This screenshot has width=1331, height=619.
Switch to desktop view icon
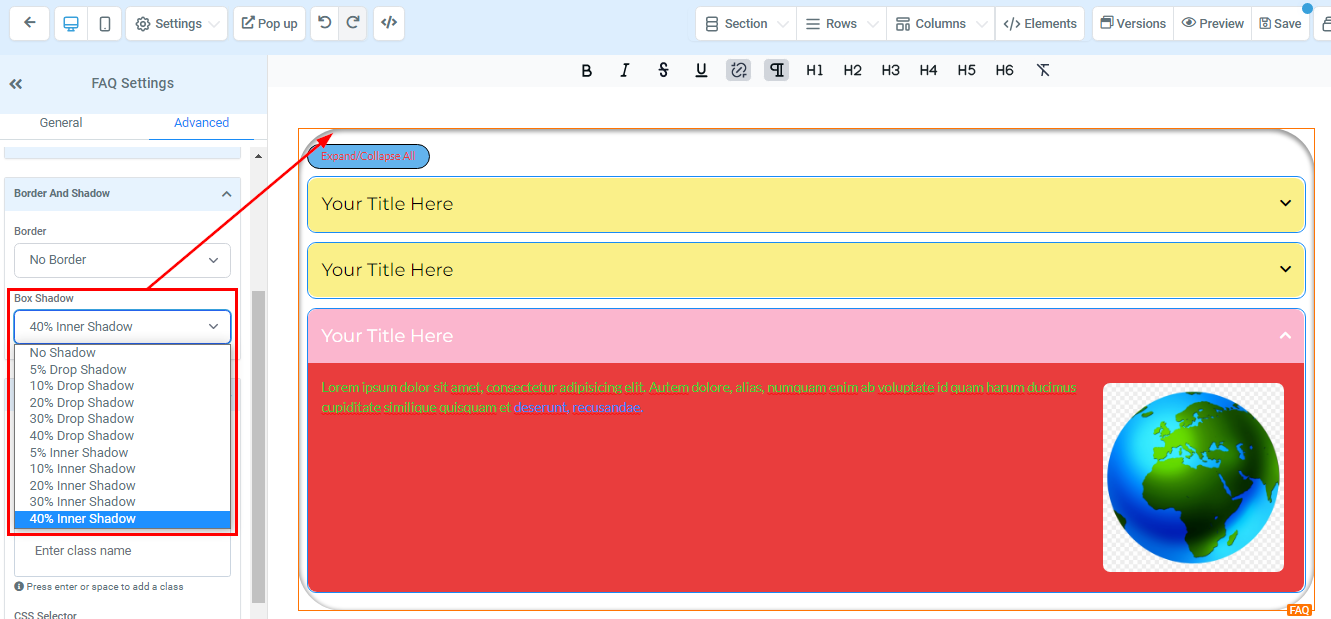pyautogui.click(x=71, y=23)
